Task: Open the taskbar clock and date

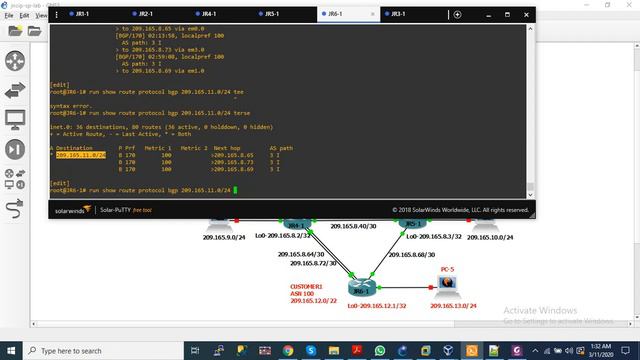Action: click(601, 351)
